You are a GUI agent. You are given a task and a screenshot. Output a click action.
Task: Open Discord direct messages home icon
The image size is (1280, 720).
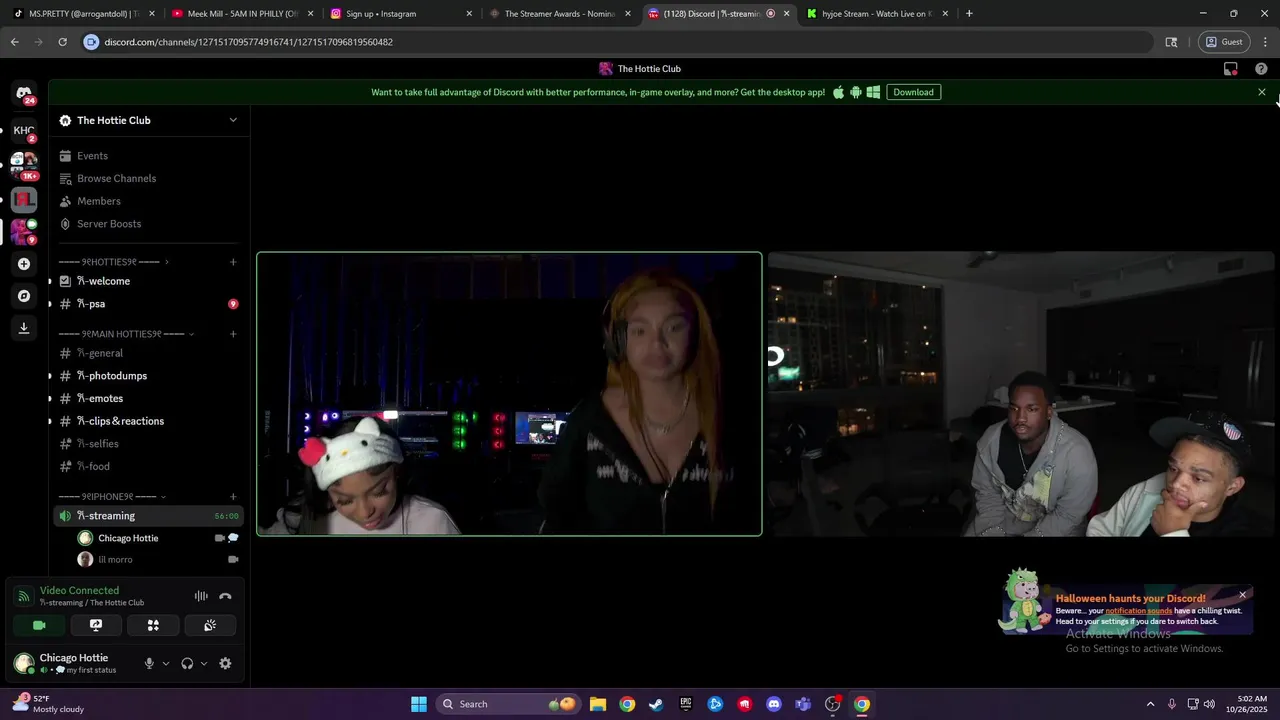click(24, 93)
